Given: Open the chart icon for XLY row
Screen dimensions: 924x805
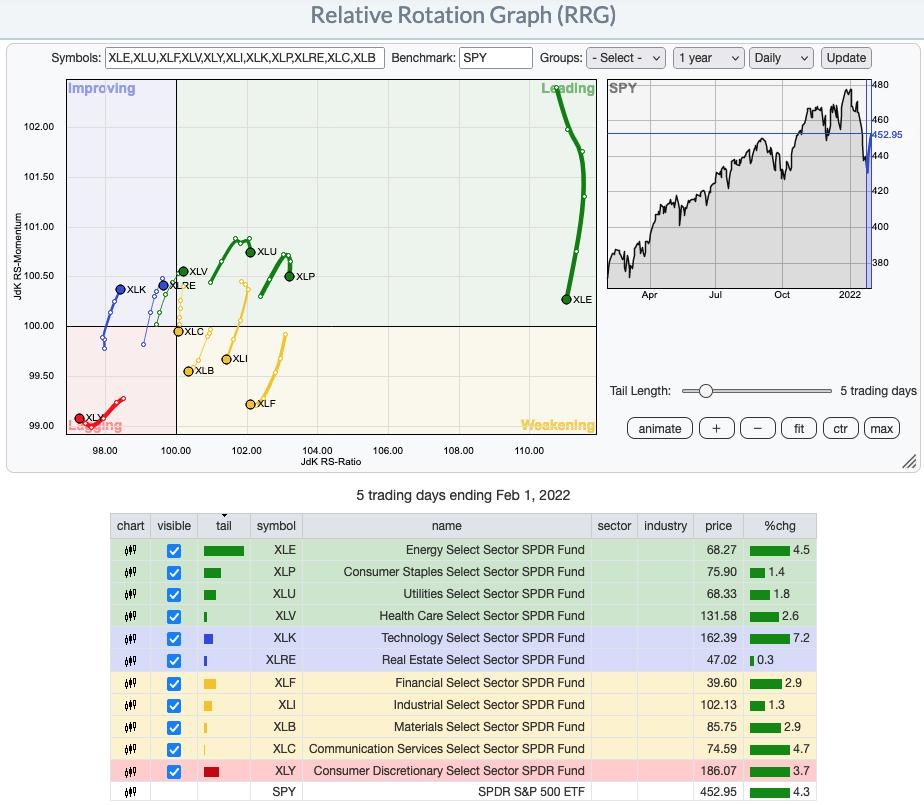Looking at the screenshot, I should 130,771.
